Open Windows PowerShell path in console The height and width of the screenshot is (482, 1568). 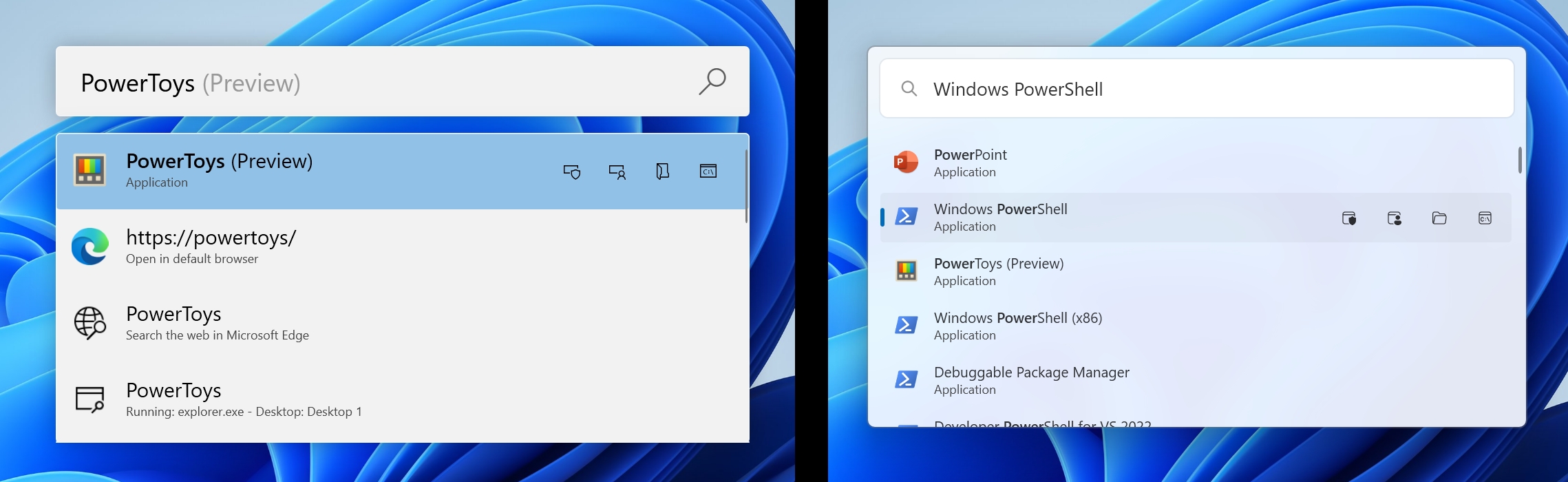(x=1485, y=218)
